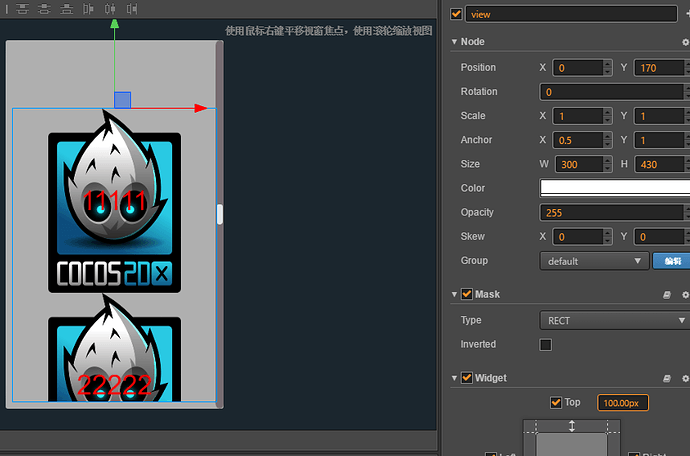Click the Size H field showing 430
The height and width of the screenshot is (456, 690).
(x=659, y=165)
